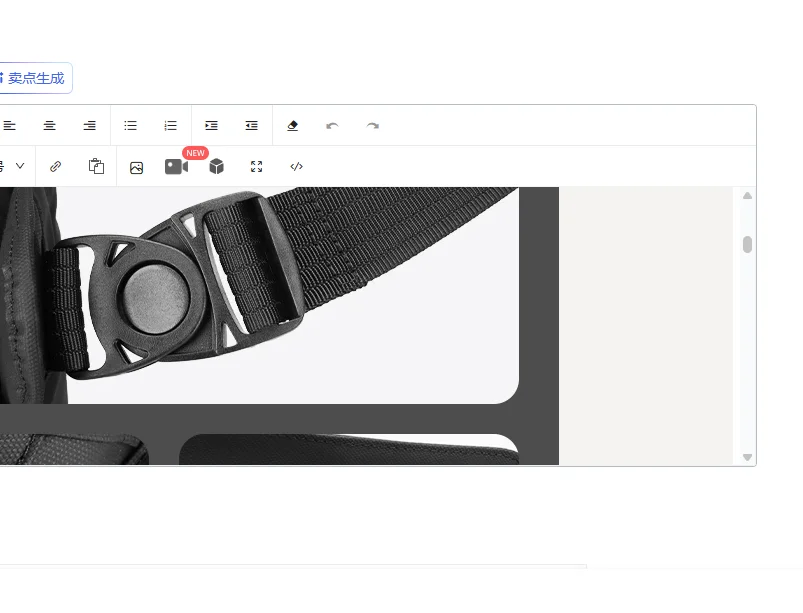Undo the last edit
Screen dimensions: 803x613
[332, 126]
